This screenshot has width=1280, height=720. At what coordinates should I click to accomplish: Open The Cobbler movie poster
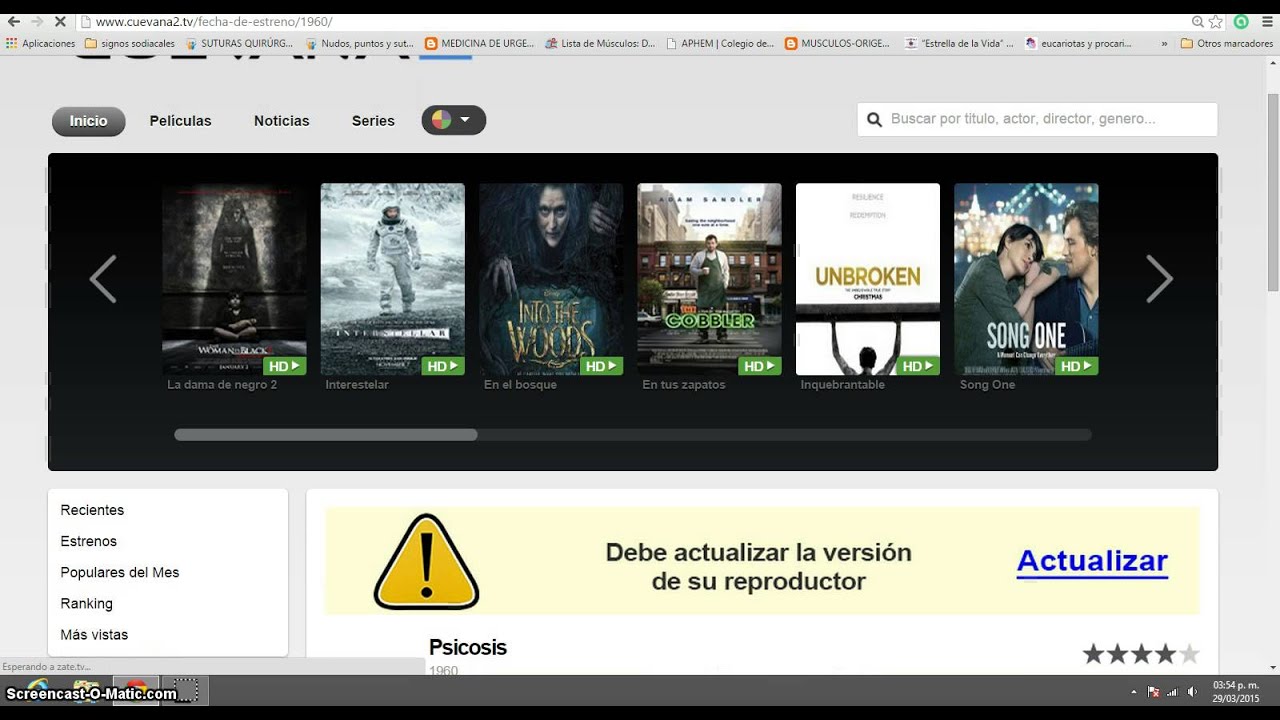(709, 279)
